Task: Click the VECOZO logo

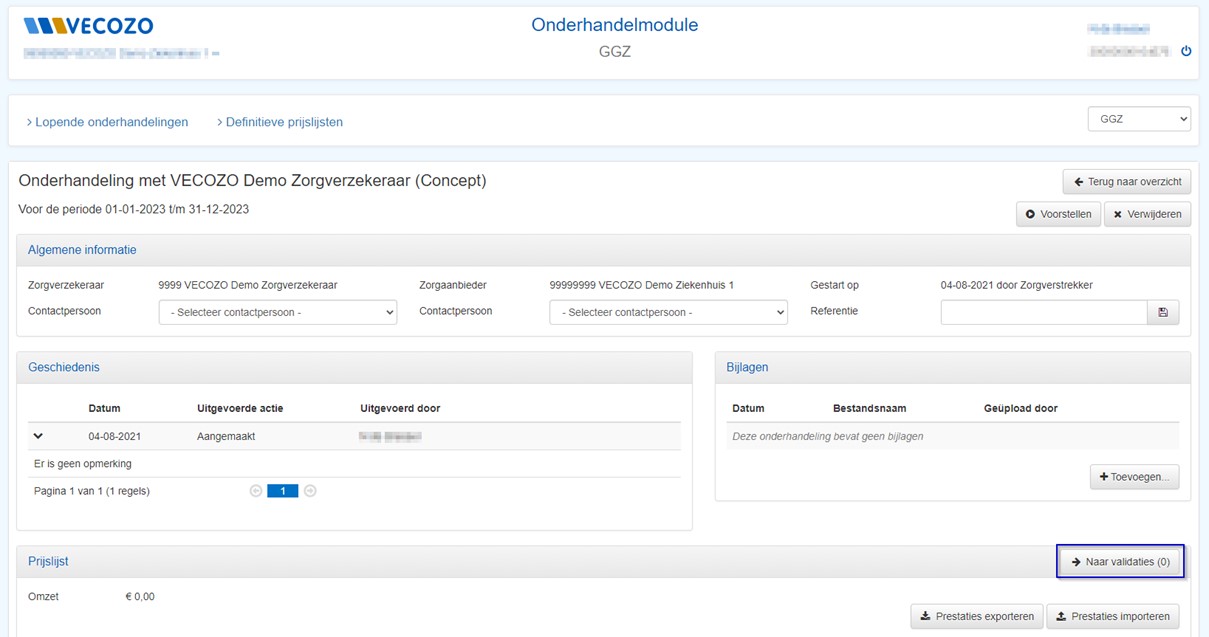Action: [88, 26]
